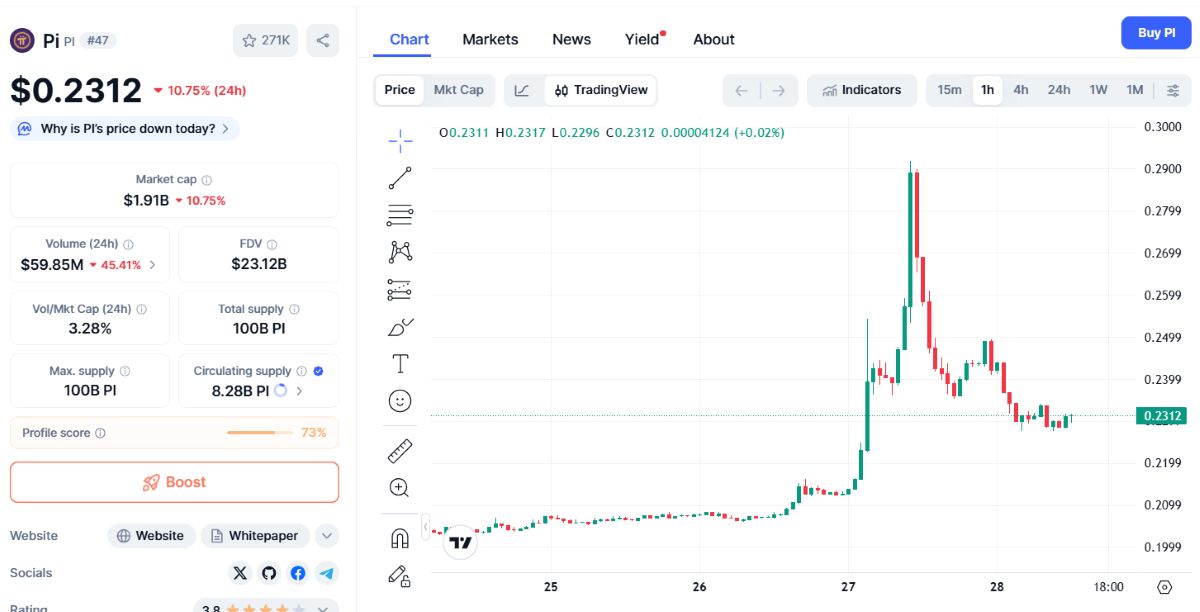Select the text annotation tool
1200x612 pixels.
[x=400, y=364]
